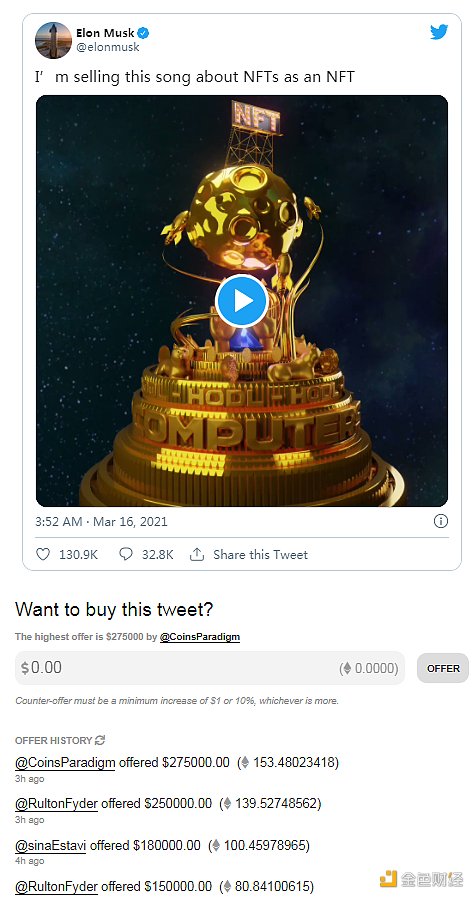Open @CoinsParadigm in offer history
This screenshot has height=898, width=474.
tap(65, 762)
